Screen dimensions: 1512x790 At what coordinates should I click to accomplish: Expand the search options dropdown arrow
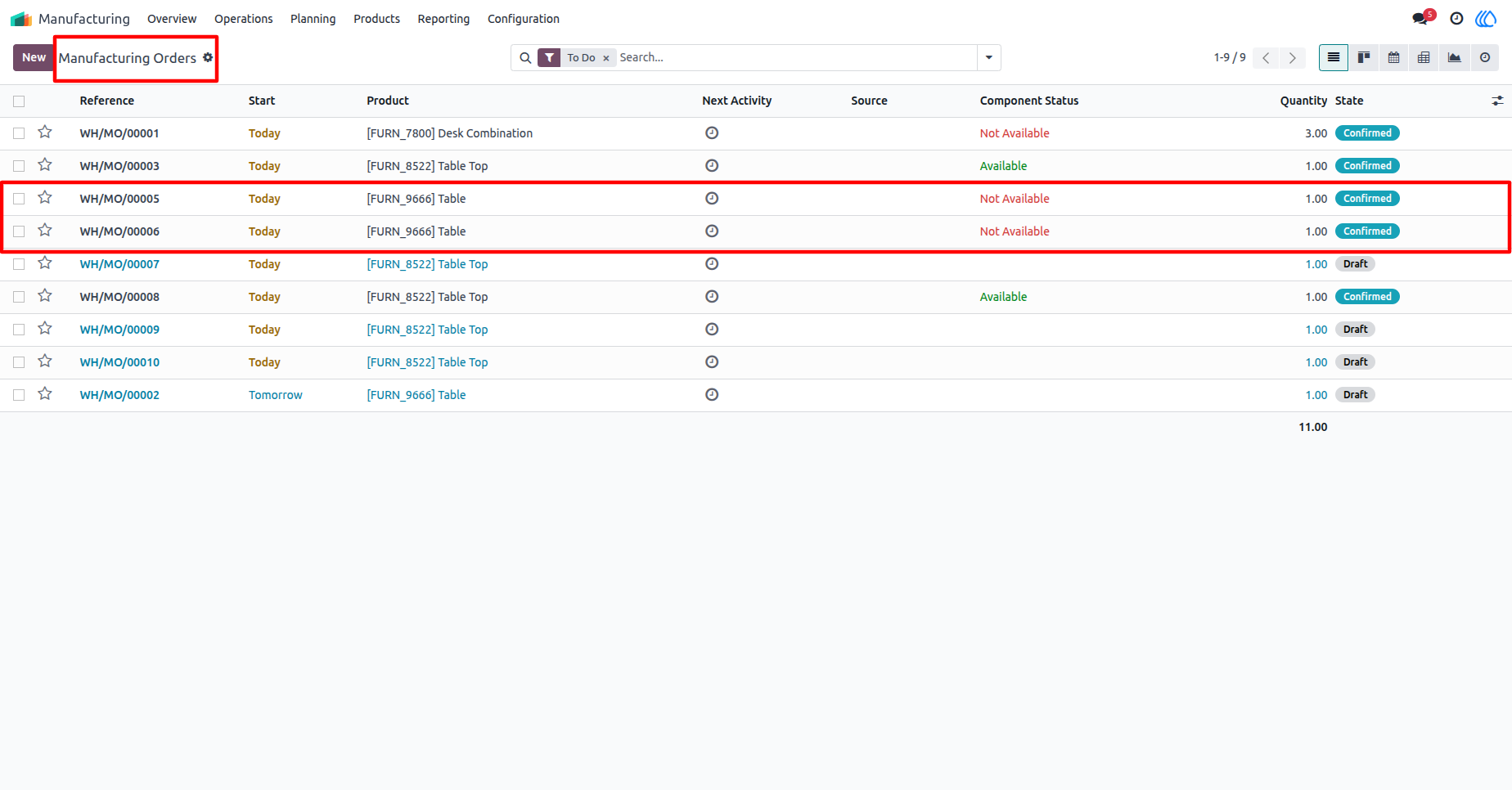click(989, 58)
